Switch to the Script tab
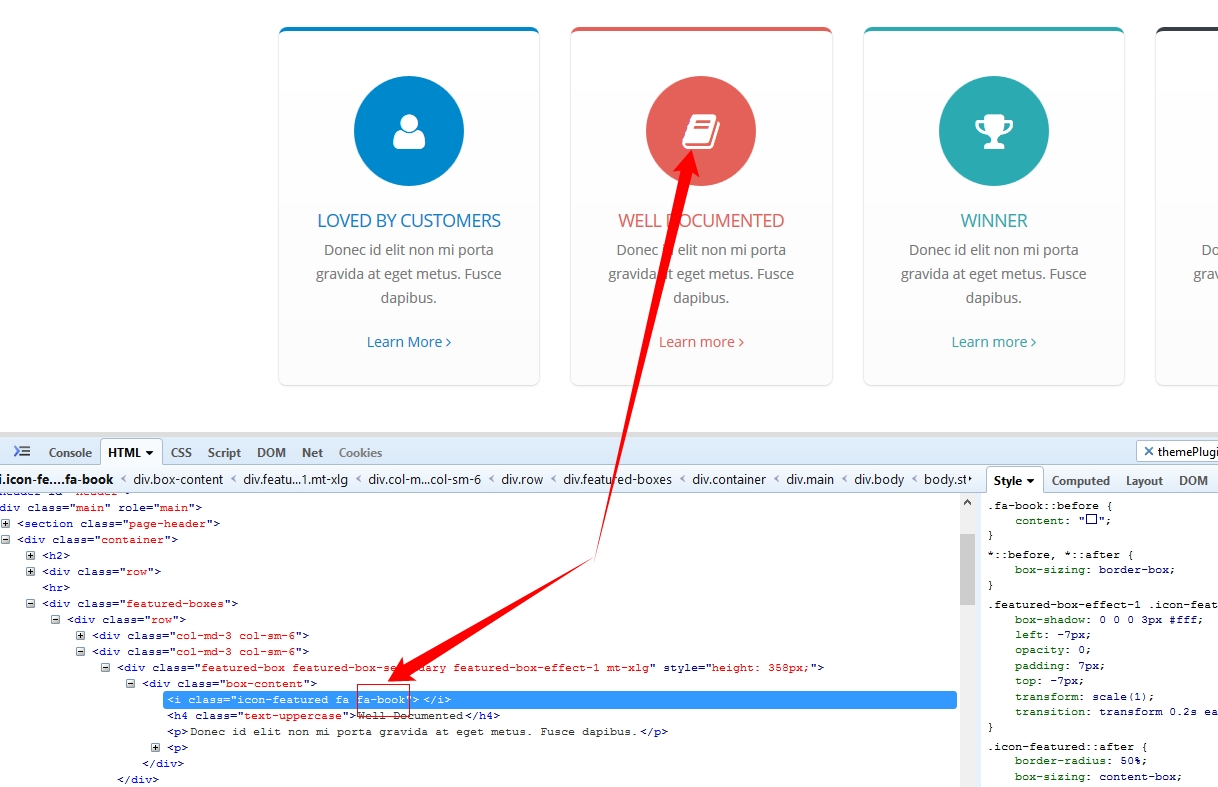Image resolution: width=1218 pixels, height=787 pixels. coord(224,453)
